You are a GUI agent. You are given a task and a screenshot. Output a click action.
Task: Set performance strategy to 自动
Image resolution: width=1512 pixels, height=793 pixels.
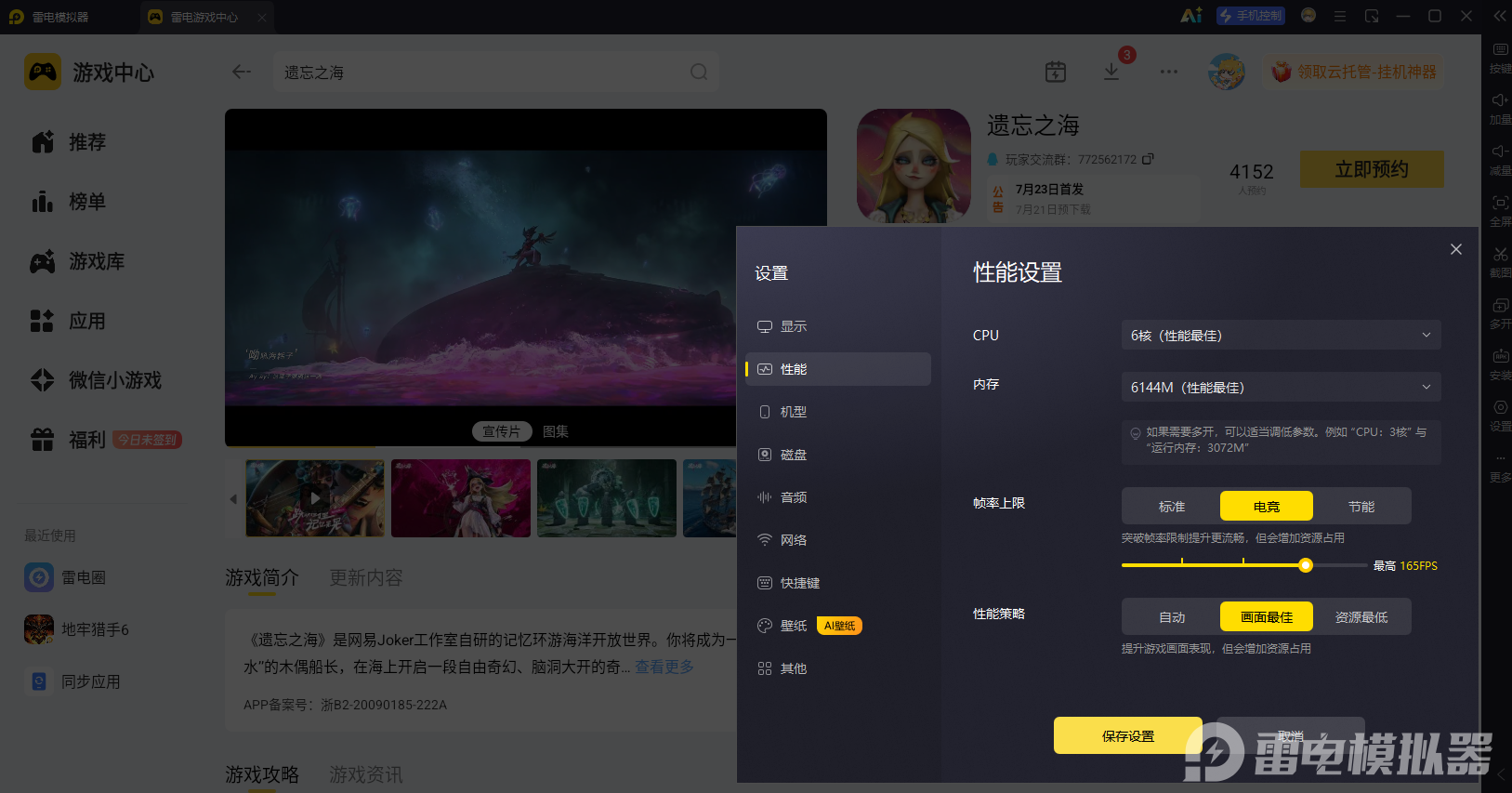1171,616
